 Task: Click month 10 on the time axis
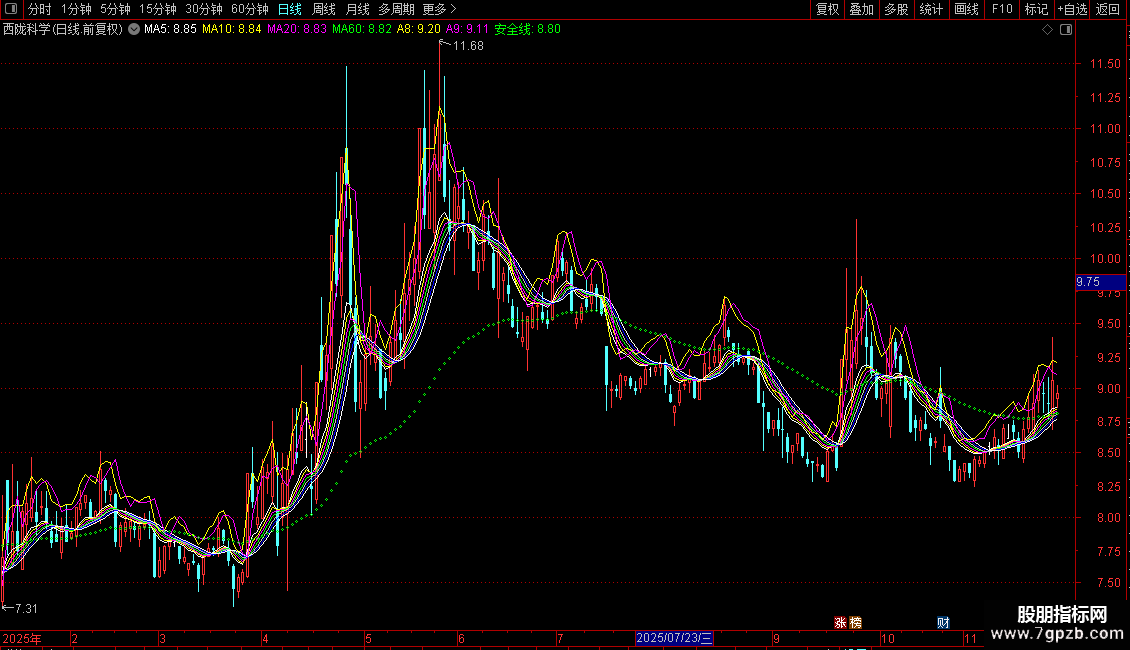pos(888,638)
